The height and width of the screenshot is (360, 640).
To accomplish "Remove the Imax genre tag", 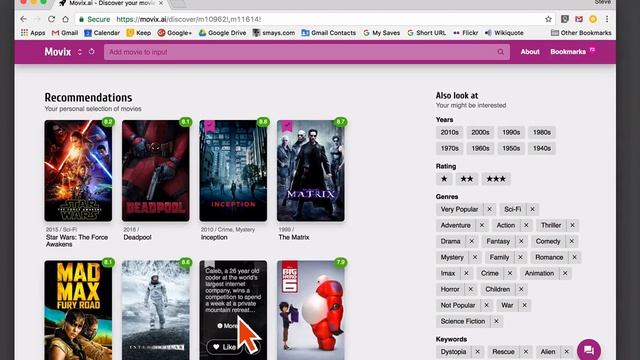I will coord(466,273).
